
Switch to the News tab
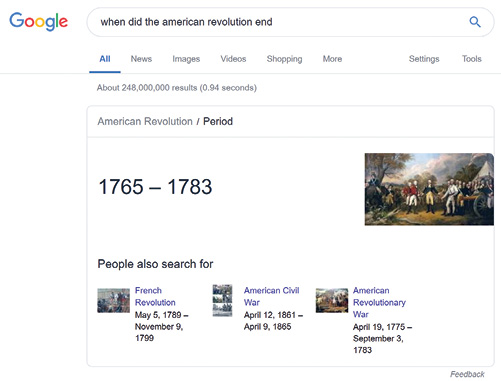141,59
